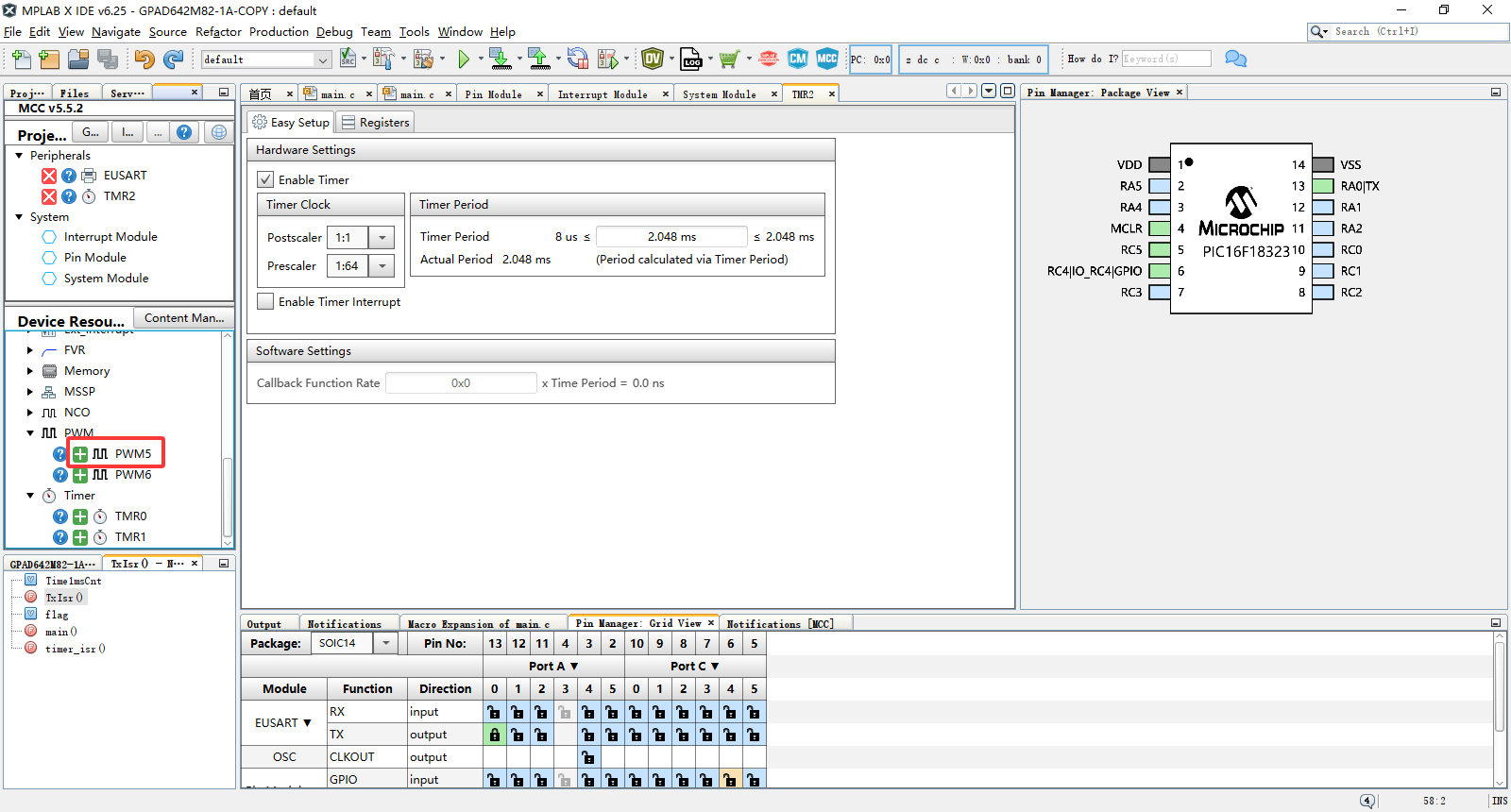Open the MPLAB Data Visualizer DV icon
1511x812 pixels.
[653, 59]
